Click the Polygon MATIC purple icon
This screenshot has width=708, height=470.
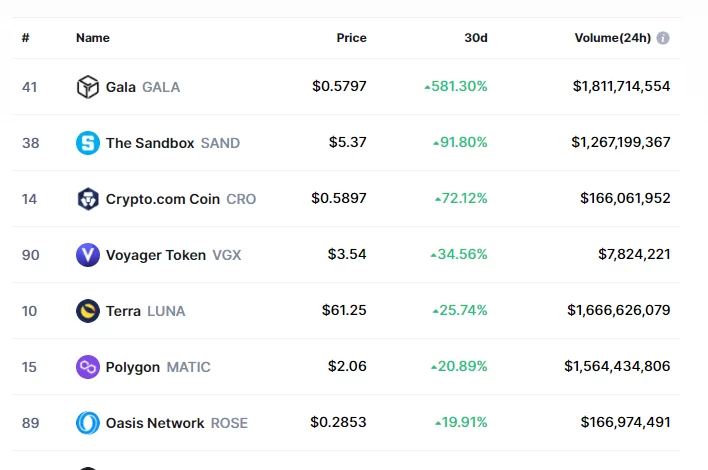[88, 367]
